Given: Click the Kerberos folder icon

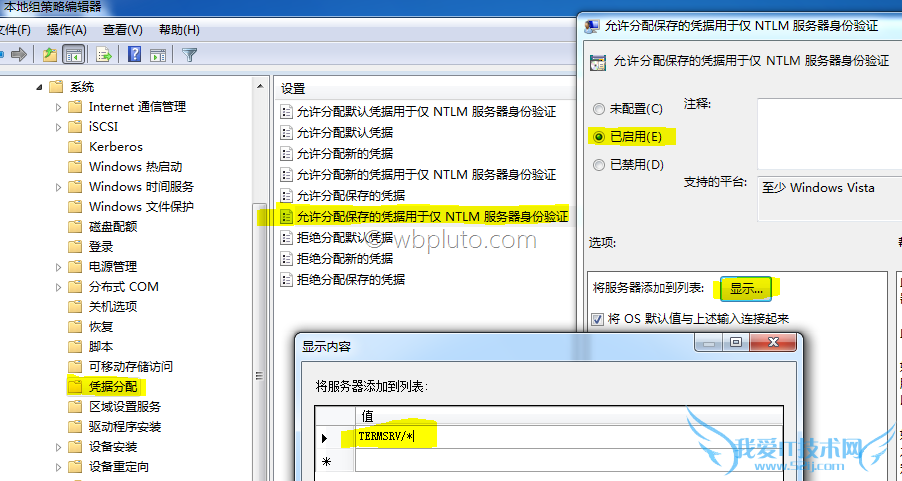Looking at the screenshot, I should click(75, 147).
